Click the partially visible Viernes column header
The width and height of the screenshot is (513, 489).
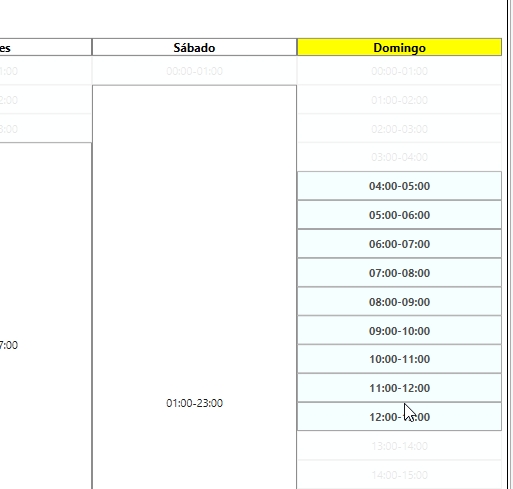pyautogui.click(x=46, y=47)
